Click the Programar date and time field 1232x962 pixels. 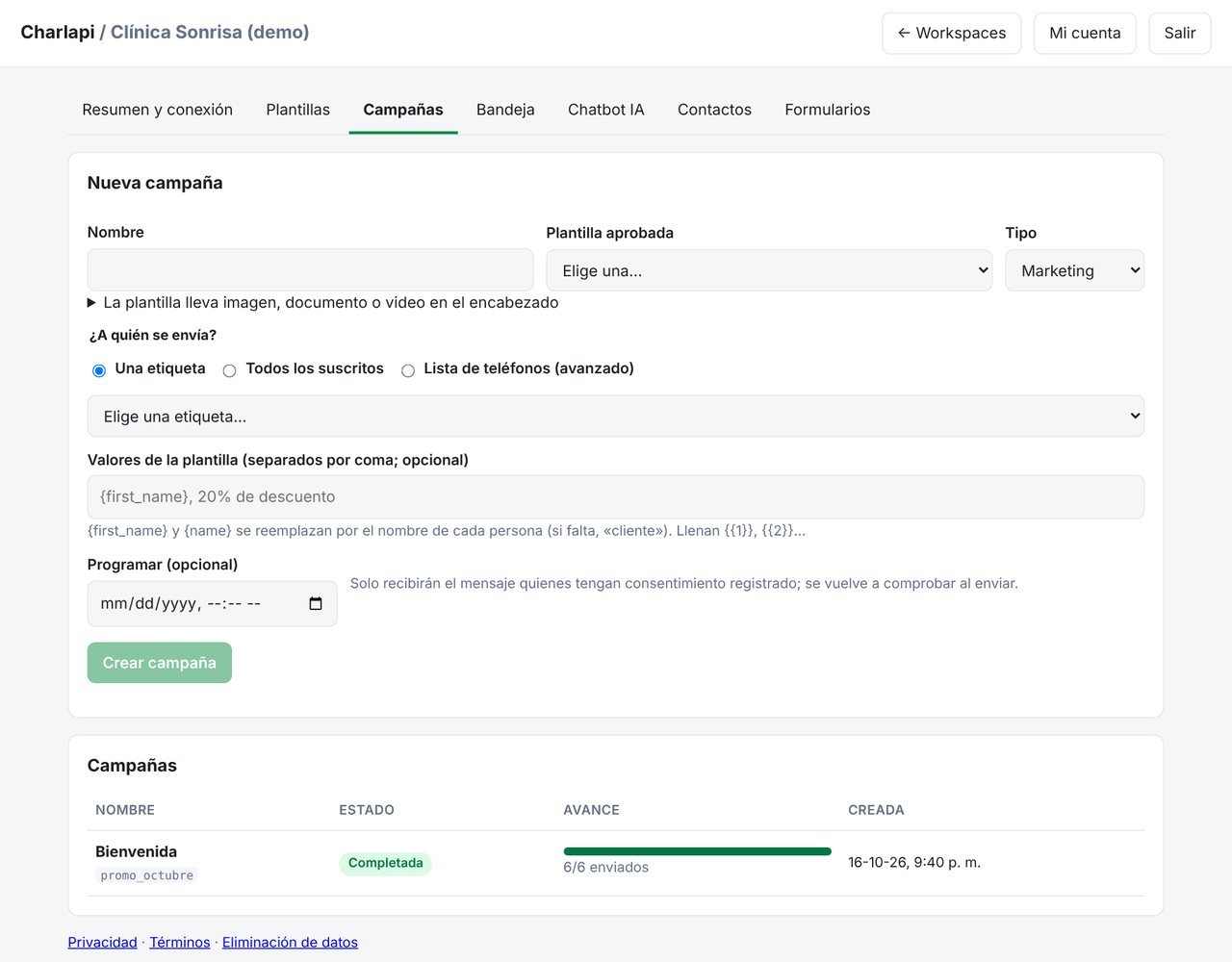pyautogui.click(x=213, y=603)
